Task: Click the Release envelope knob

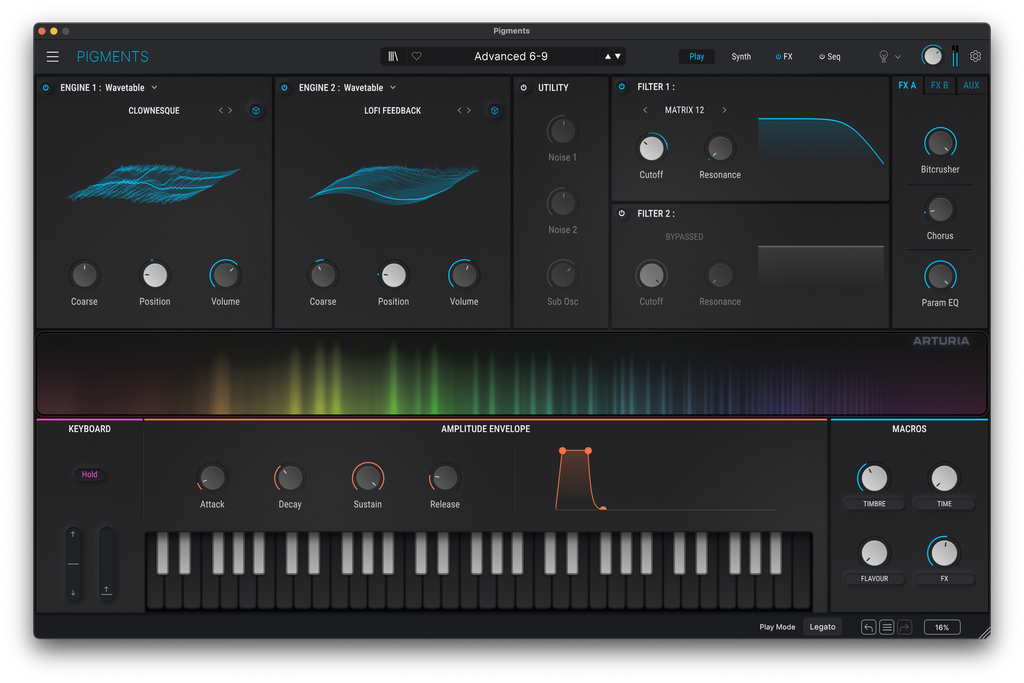Action: (x=445, y=478)
